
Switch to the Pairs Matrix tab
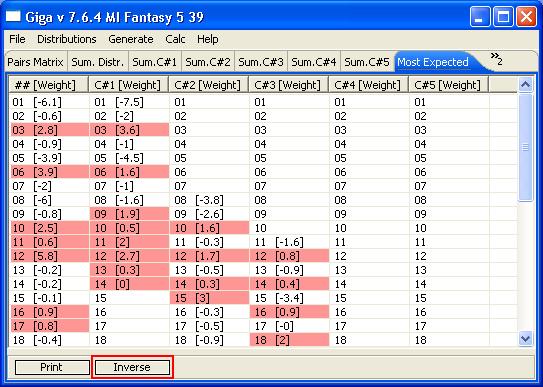35,62
